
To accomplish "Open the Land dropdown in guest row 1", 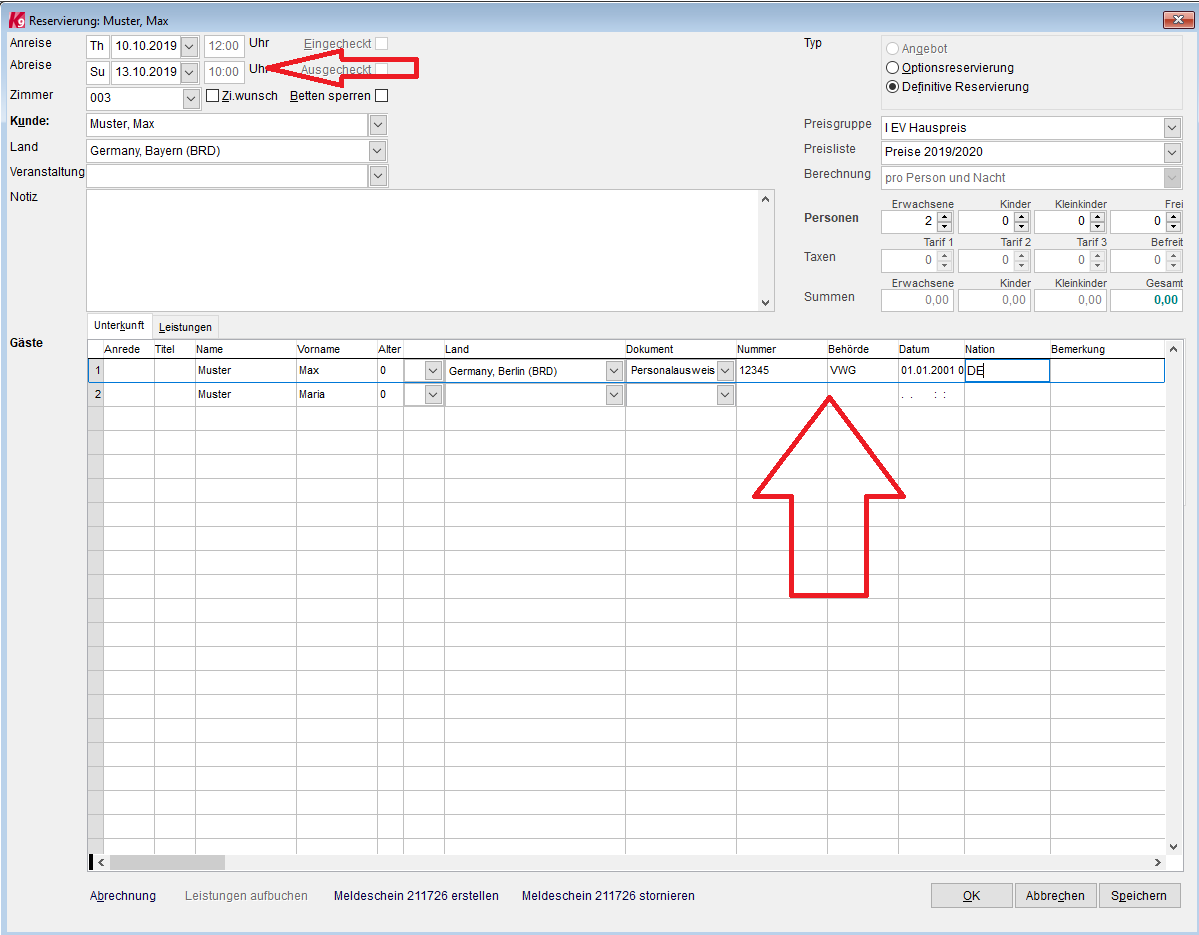I will (614, 371).
